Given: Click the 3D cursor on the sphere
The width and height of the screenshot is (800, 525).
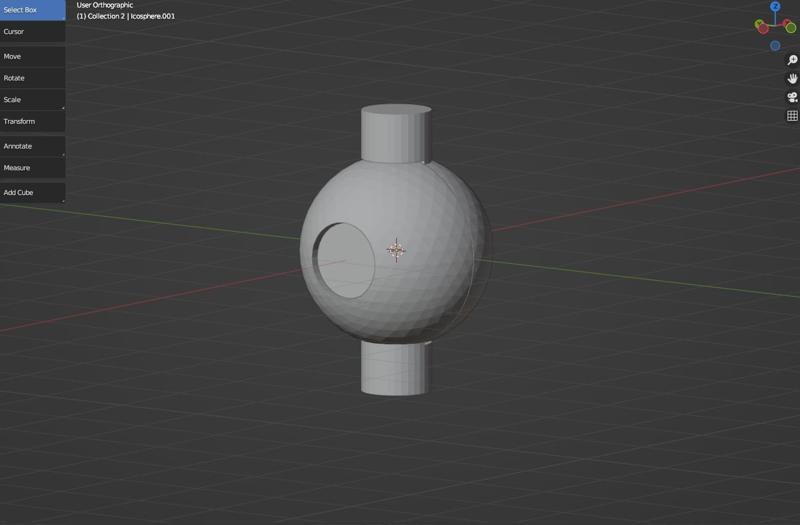Looking at the screenshot, I should pos(396,250).
